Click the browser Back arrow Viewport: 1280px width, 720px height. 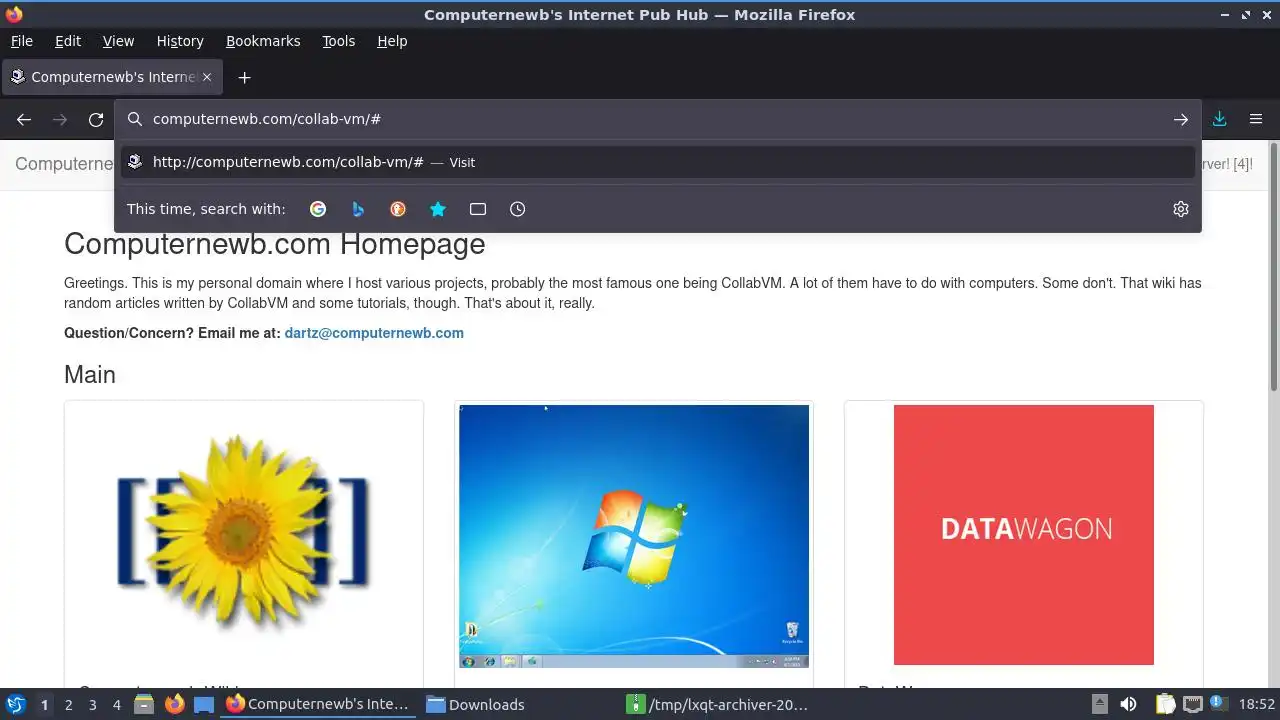24,119
